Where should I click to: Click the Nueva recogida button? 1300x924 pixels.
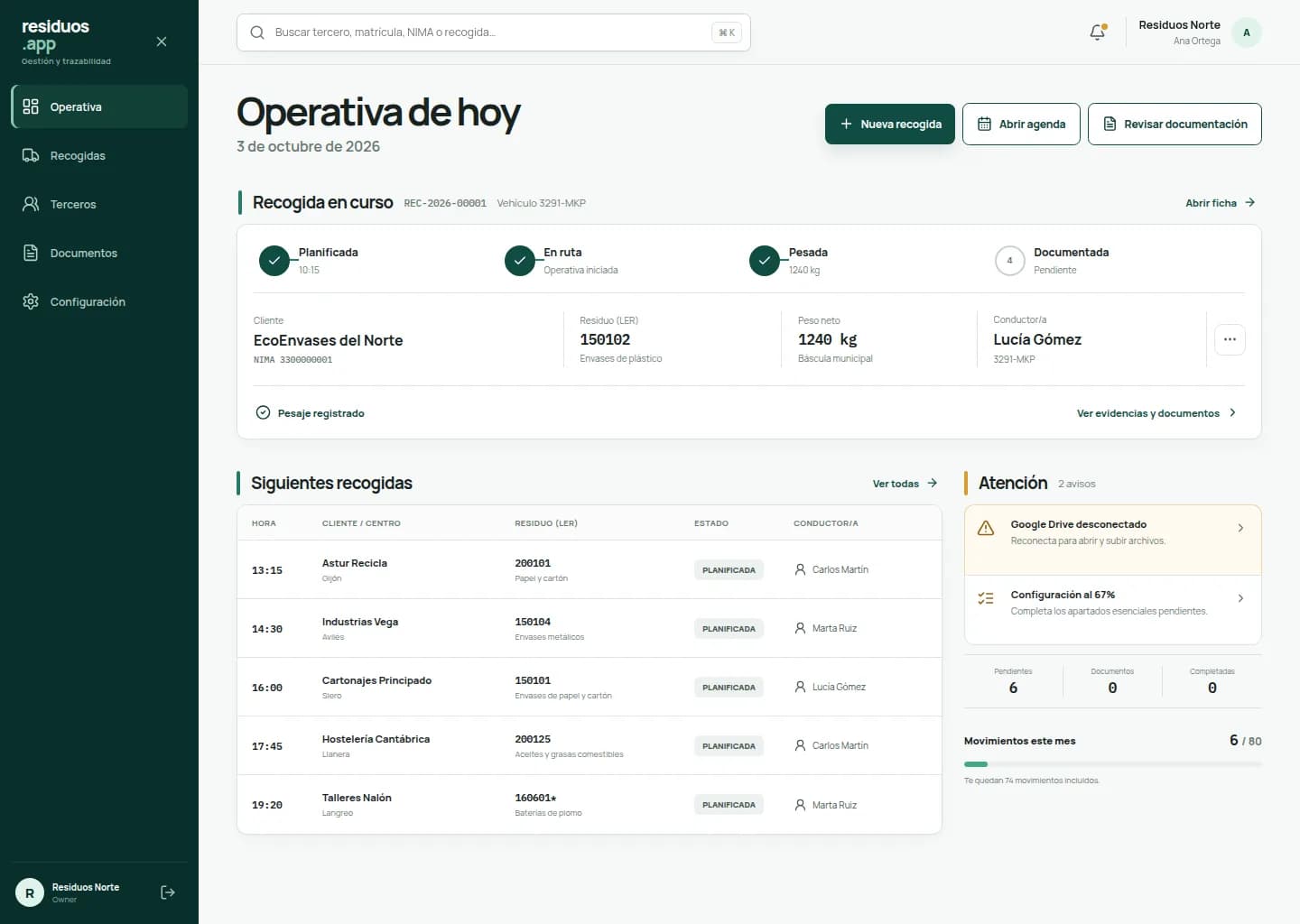[x=890, y=125]
